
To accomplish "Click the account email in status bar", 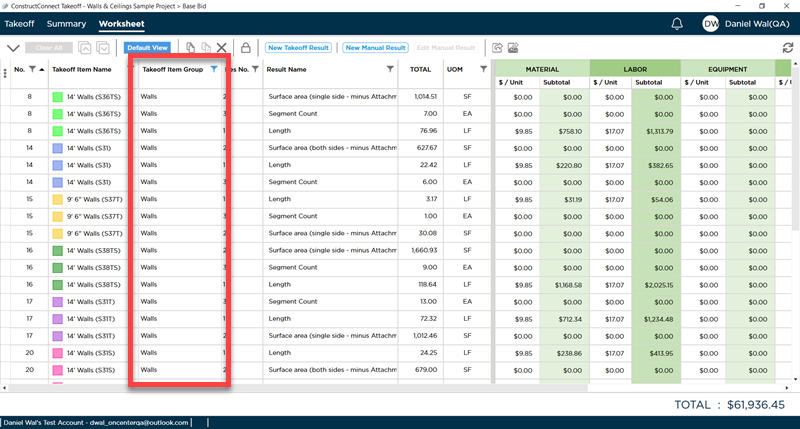I will coord(139,422).
